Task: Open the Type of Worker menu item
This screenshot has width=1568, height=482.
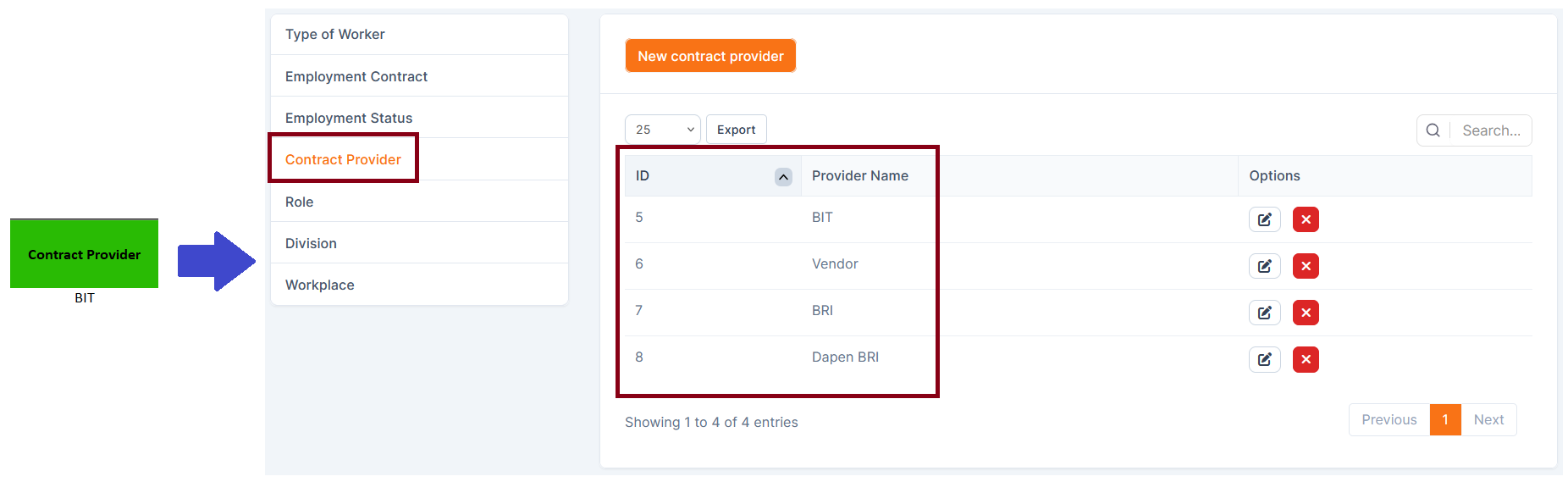Action: (x=335, y=35)
